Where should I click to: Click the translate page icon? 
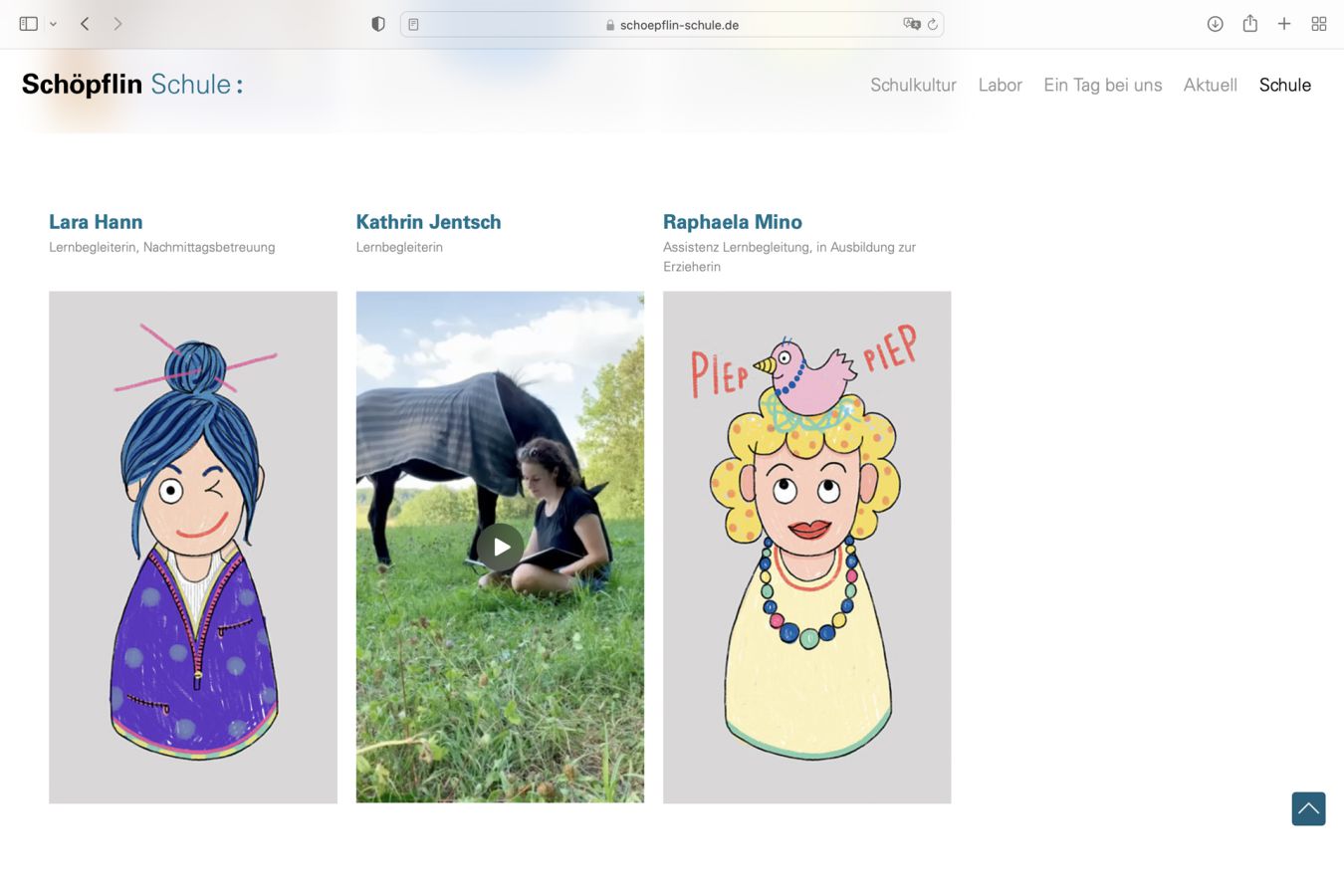click(x=911, y=25)
